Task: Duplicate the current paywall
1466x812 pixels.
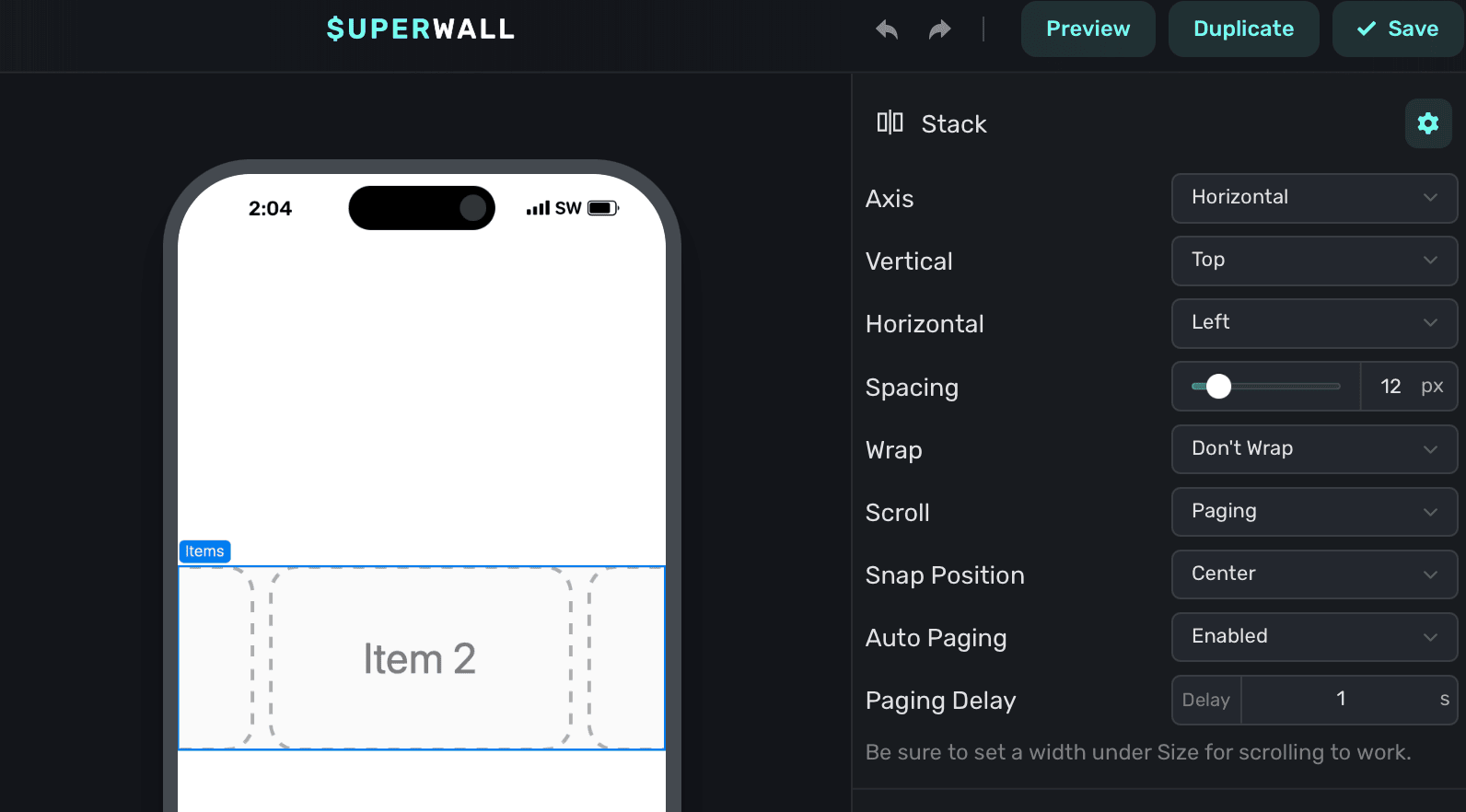Action: pyautogui.click(x=1243, y=29)
